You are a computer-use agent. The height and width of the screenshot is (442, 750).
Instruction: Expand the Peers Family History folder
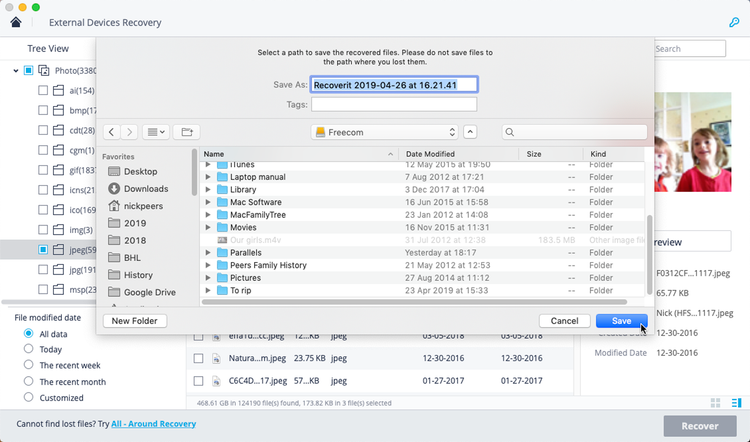[208, 265]
